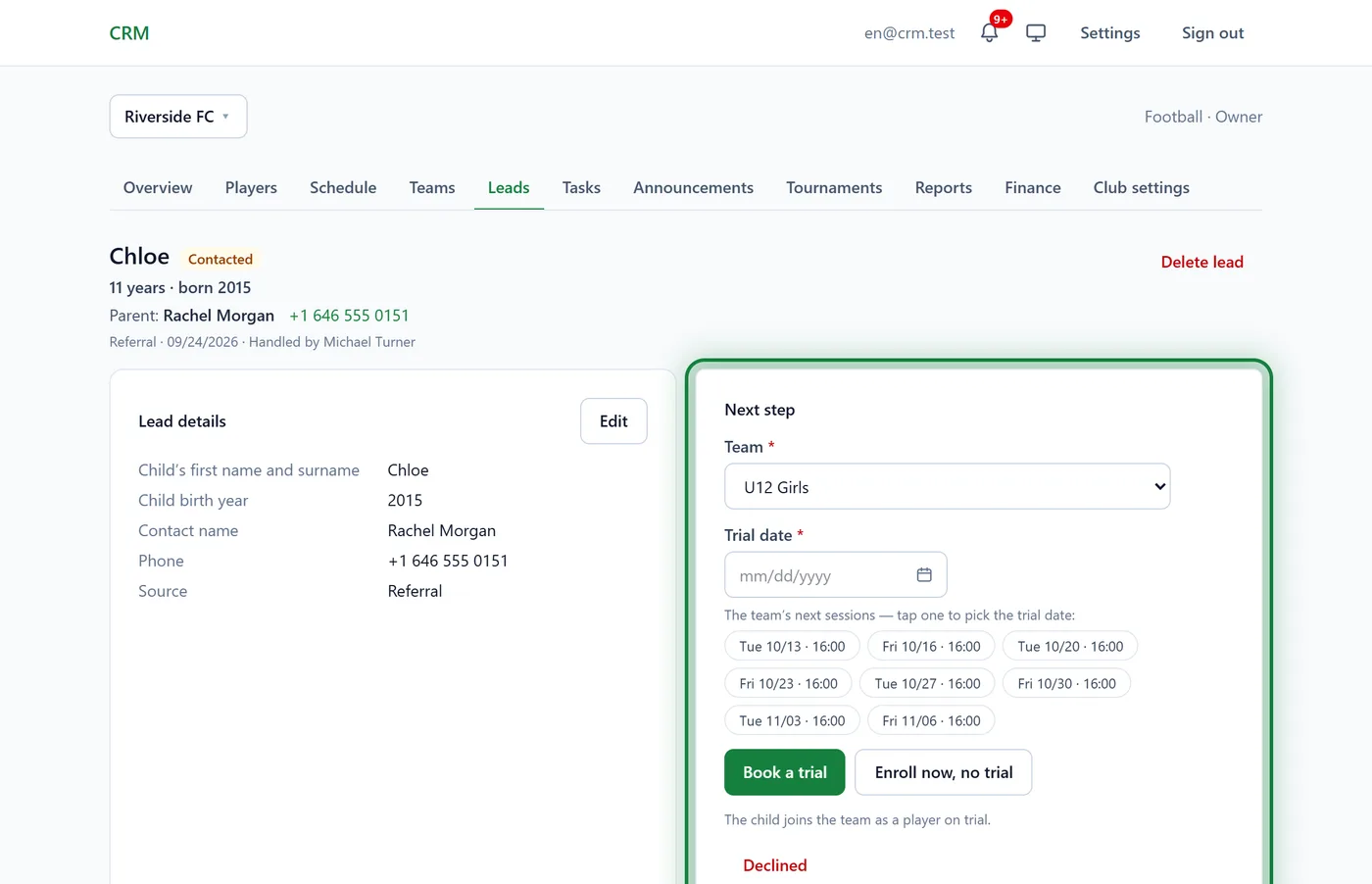This screenshot has height=884, width=1372.
Task: Click the Delete lead link
Action: pyautogui.click(x=1201, y=262)
